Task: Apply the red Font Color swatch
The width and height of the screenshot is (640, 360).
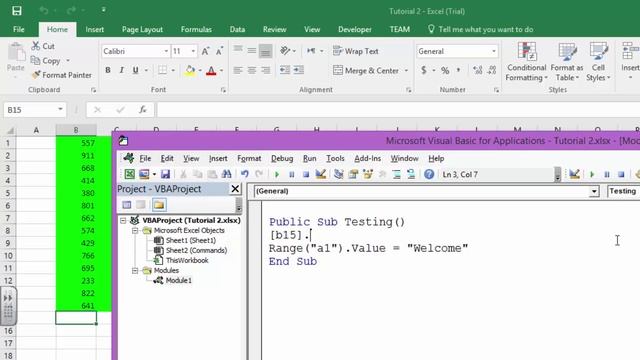Action: [211, 70]
